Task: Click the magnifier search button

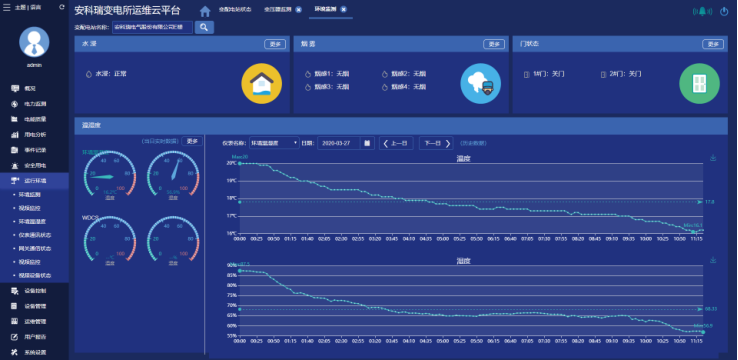Action: 204,27
